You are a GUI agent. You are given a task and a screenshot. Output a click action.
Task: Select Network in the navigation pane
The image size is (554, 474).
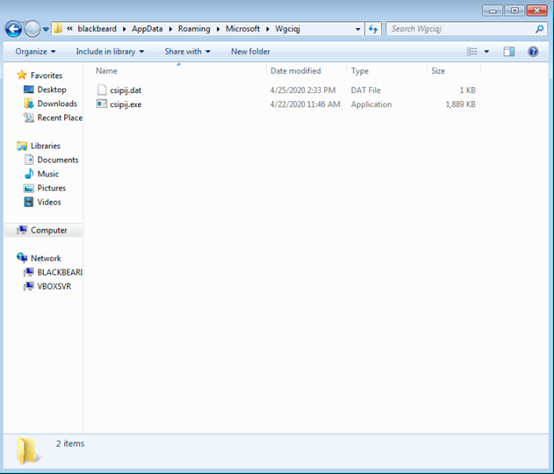click(x=46, y=259)
